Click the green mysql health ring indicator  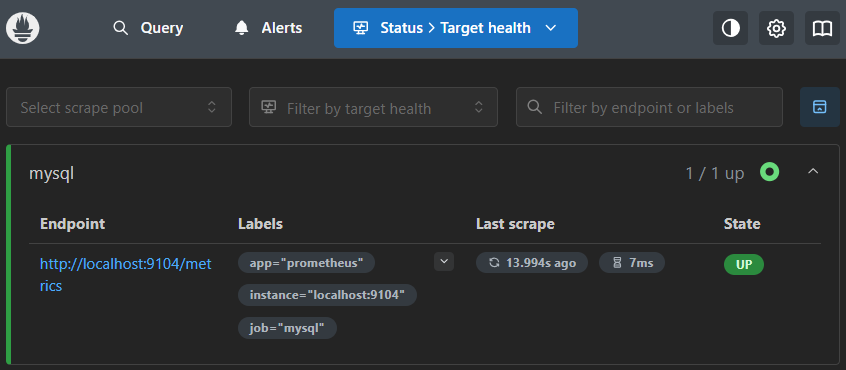click(769, 172)
